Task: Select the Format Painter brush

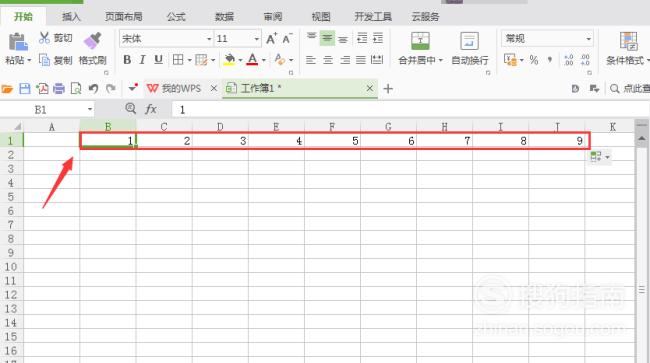Action: (x=92, y=41)
